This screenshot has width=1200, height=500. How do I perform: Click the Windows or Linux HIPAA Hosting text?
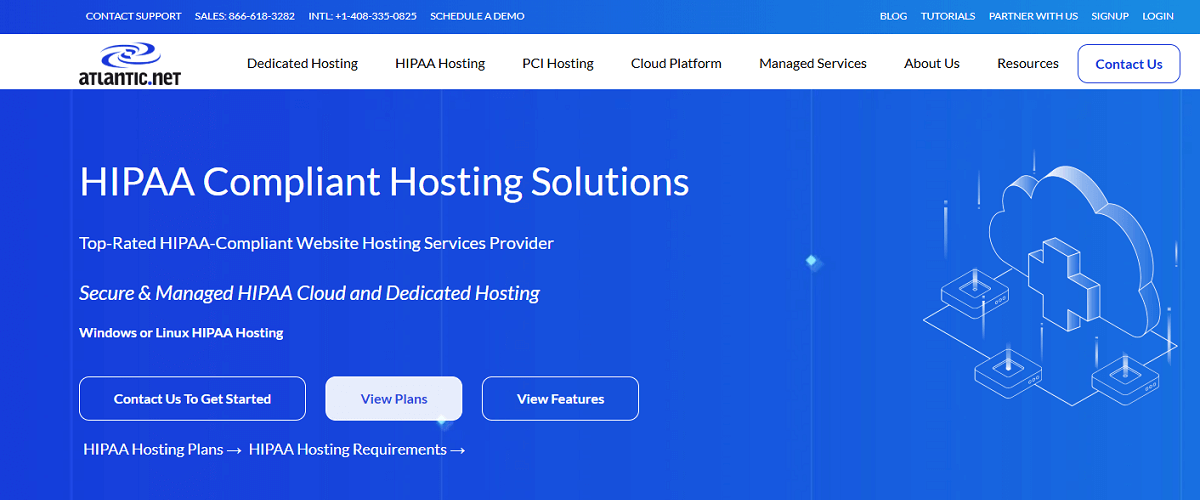point(181,333)
